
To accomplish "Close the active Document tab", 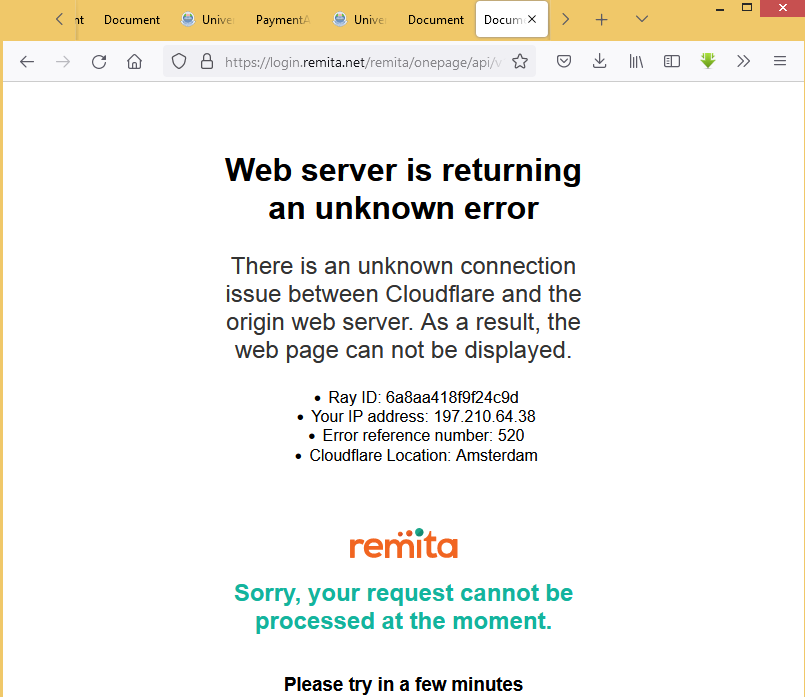I will 532,19.
